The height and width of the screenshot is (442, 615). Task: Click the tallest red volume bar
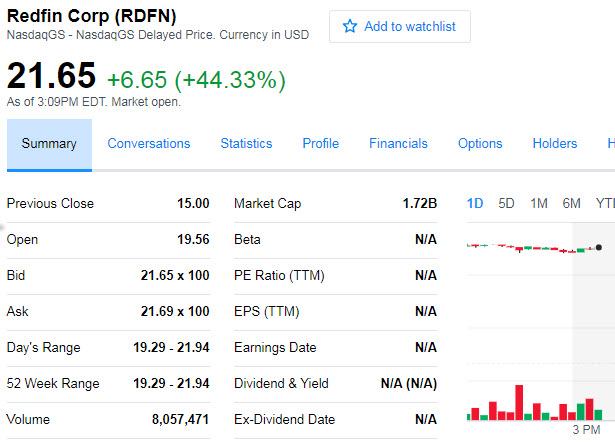click(x=519, y=402)
